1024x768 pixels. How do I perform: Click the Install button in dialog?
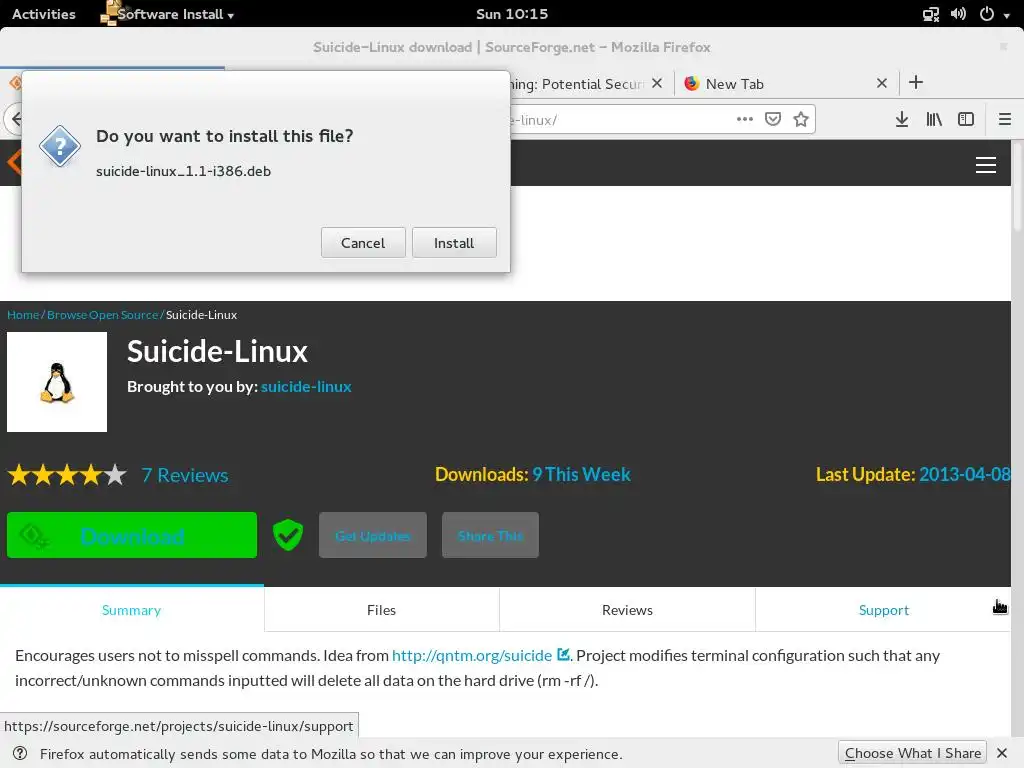click(454, 243)
